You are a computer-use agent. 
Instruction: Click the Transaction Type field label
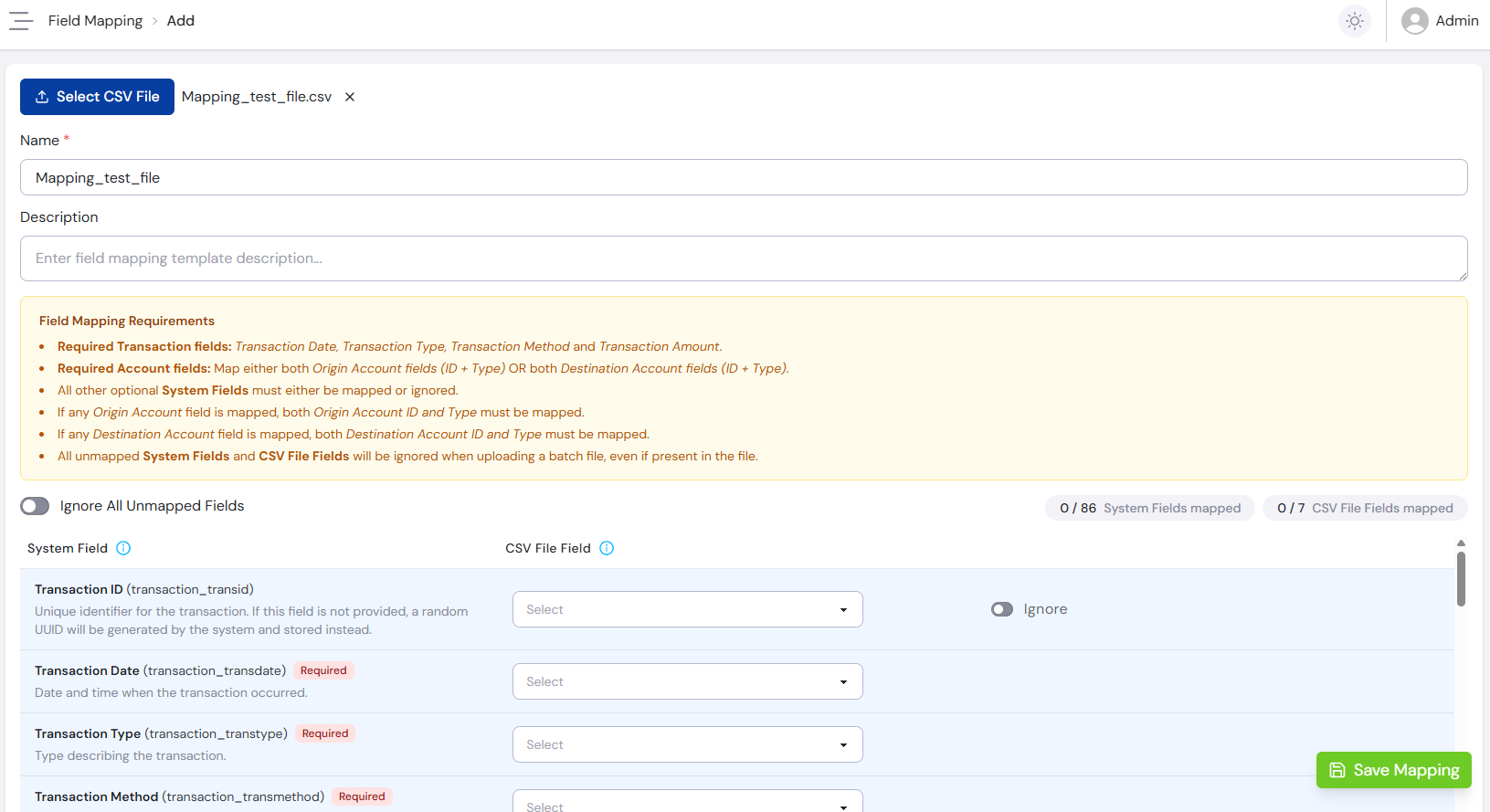(x=161, y=733)
